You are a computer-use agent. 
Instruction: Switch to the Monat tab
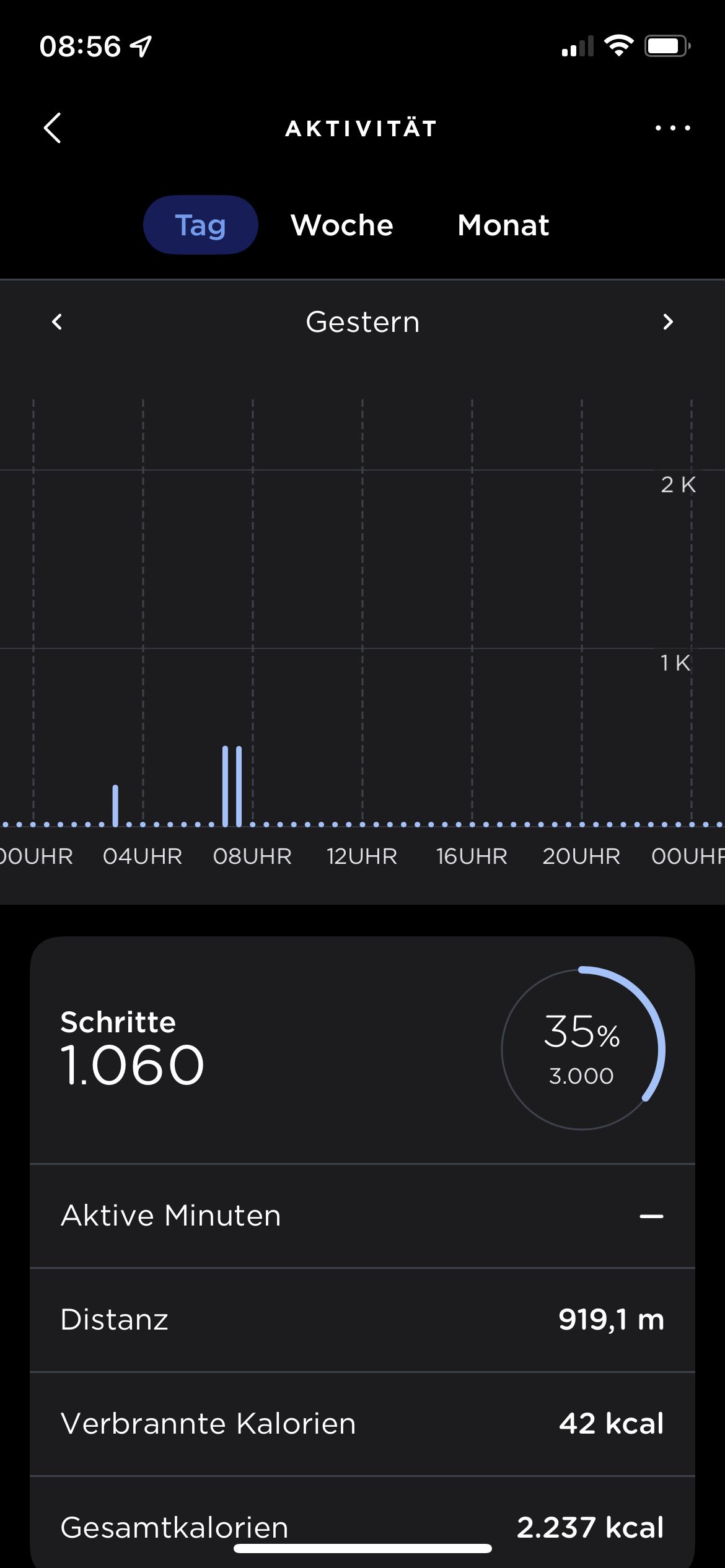point(503,225)
